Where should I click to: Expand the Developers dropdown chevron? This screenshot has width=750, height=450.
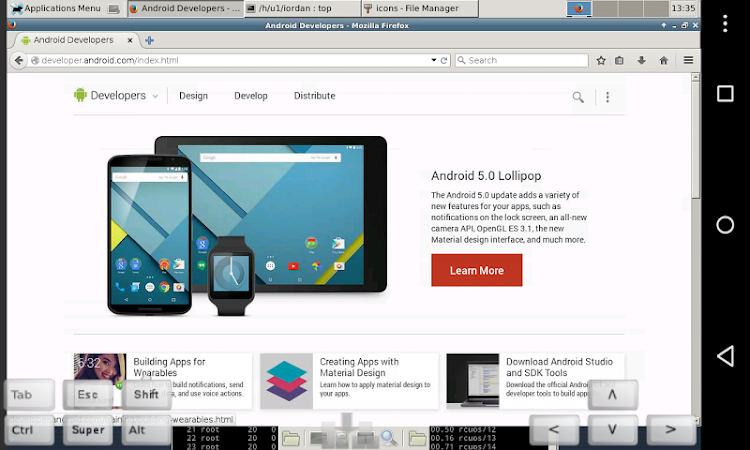point(155,96)
